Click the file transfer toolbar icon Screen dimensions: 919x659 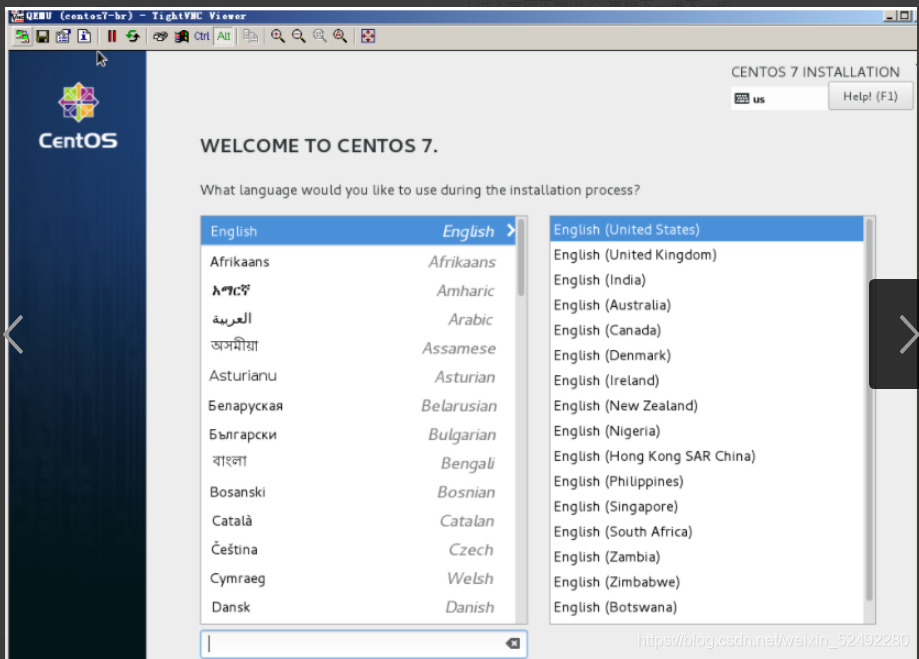(251, 36)
